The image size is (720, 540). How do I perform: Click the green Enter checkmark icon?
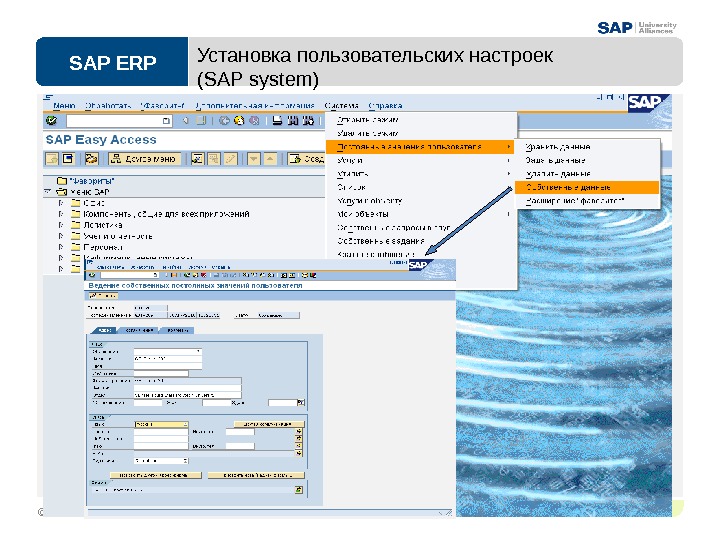pos(51,120)
